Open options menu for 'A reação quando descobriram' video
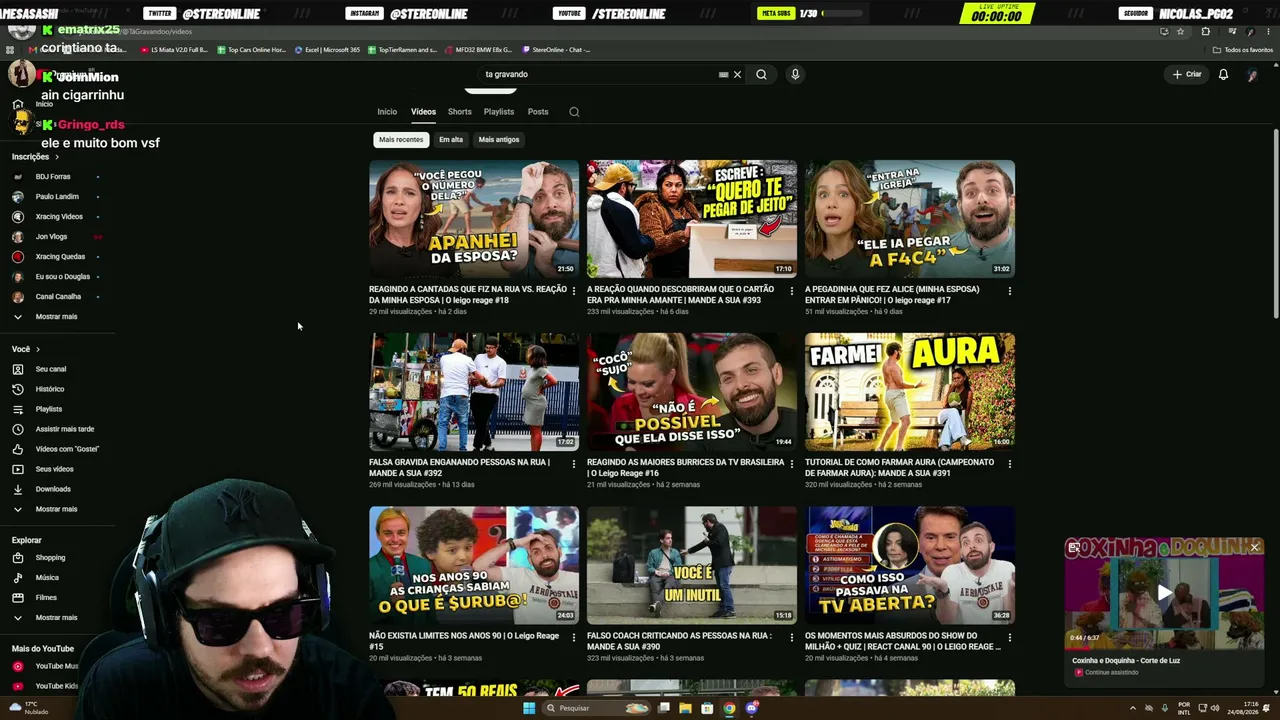The height and width of the screenshot is (720, 1280). point(791,291)
